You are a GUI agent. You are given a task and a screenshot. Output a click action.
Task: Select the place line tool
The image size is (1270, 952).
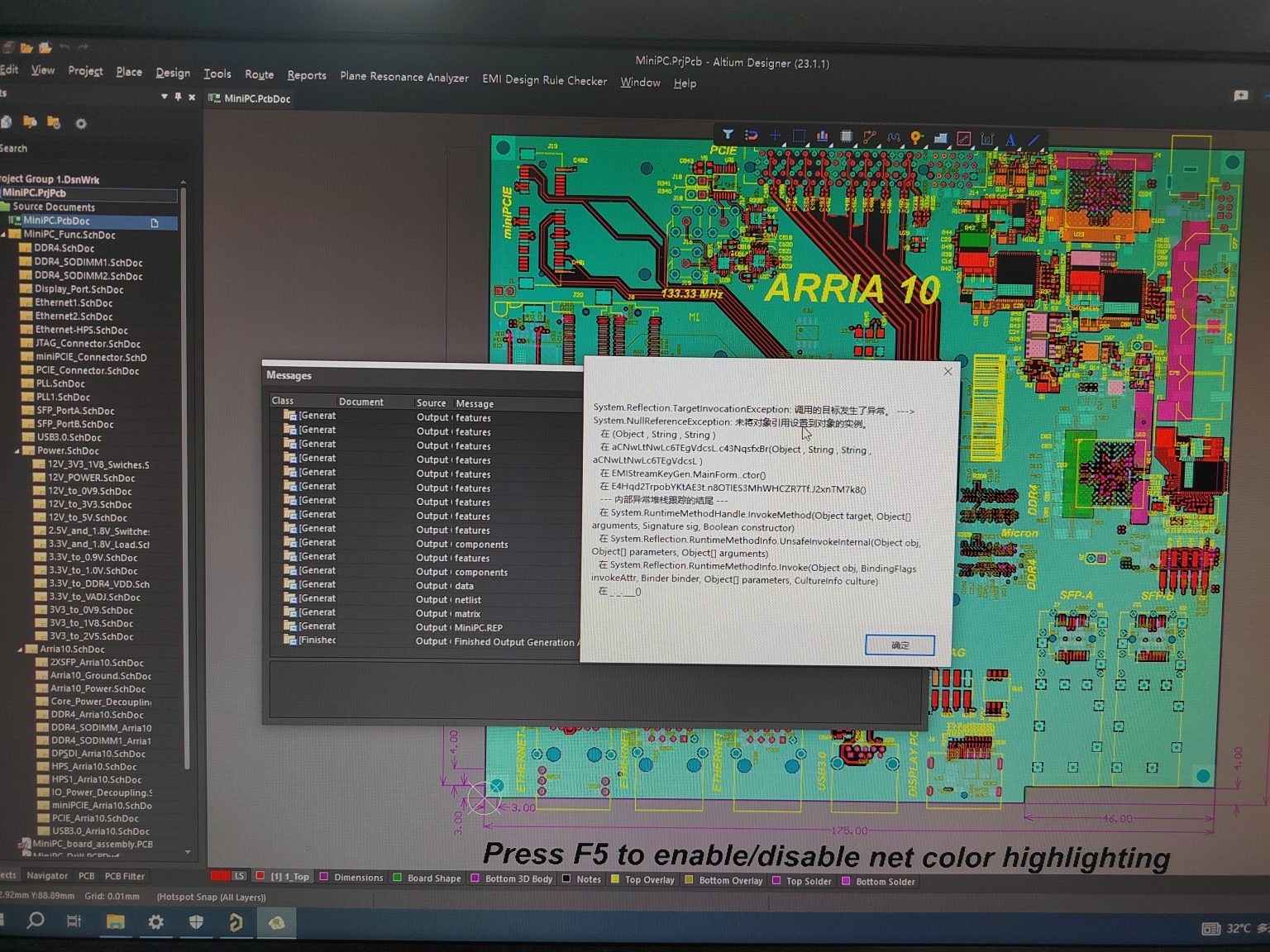point(1034,138)
